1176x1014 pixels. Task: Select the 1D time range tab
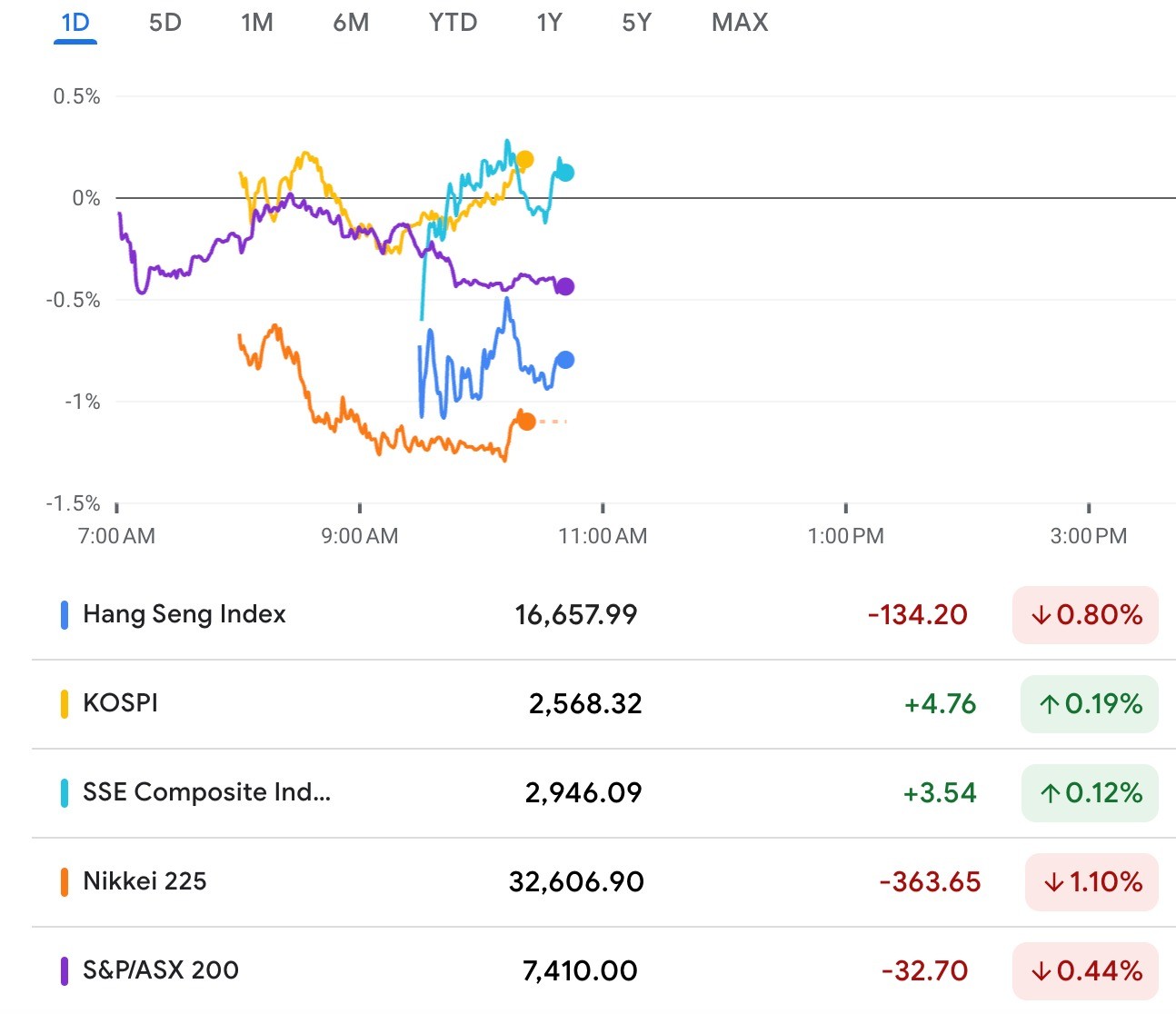(75, 22)
